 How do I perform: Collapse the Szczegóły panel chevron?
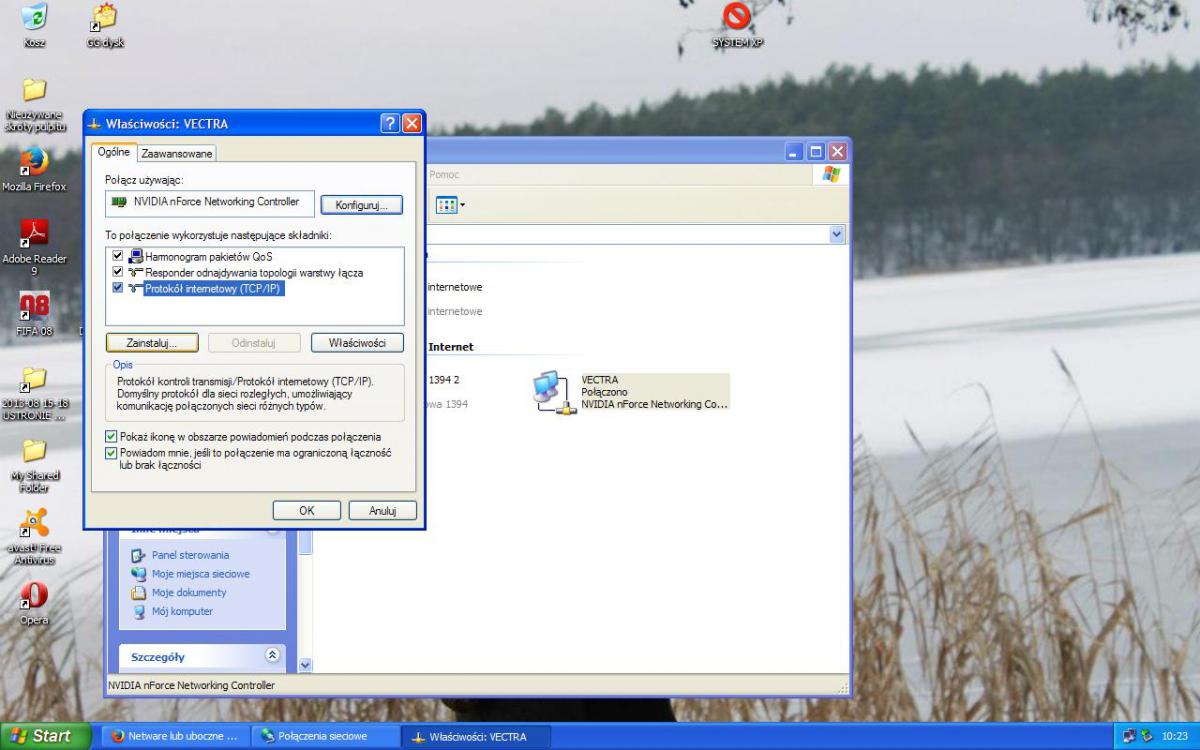272,656
